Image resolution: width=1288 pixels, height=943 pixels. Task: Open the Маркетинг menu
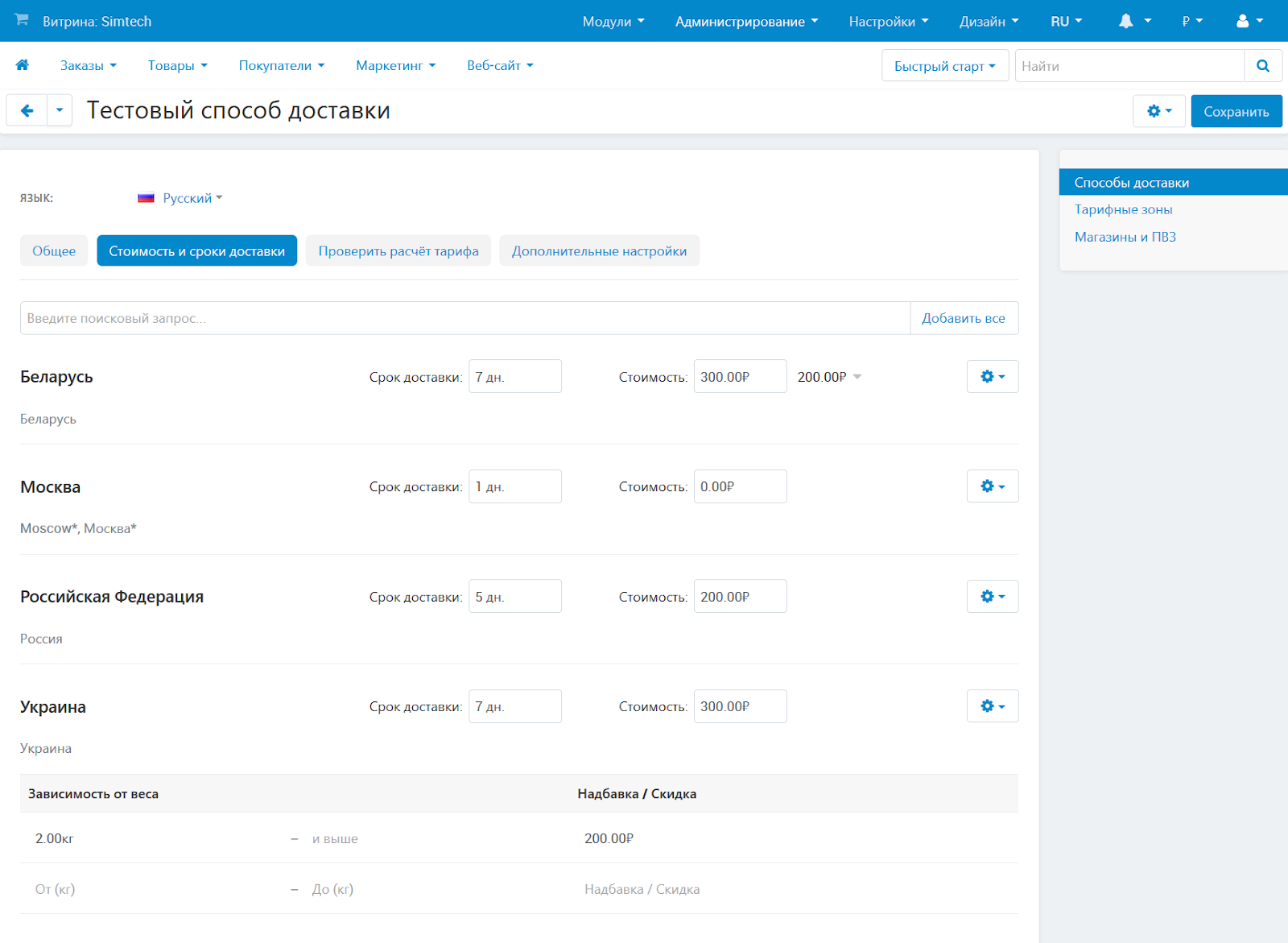click(x=395, y=65)
